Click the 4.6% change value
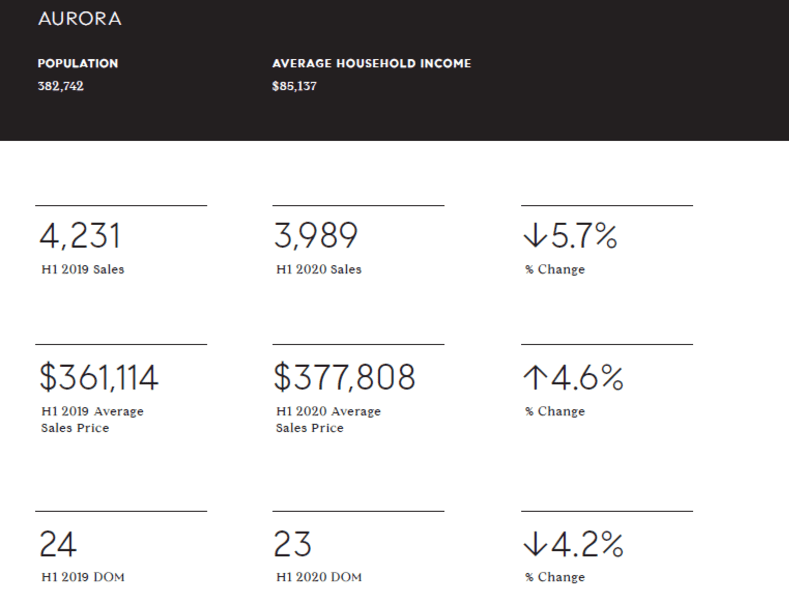 point(587,378)
